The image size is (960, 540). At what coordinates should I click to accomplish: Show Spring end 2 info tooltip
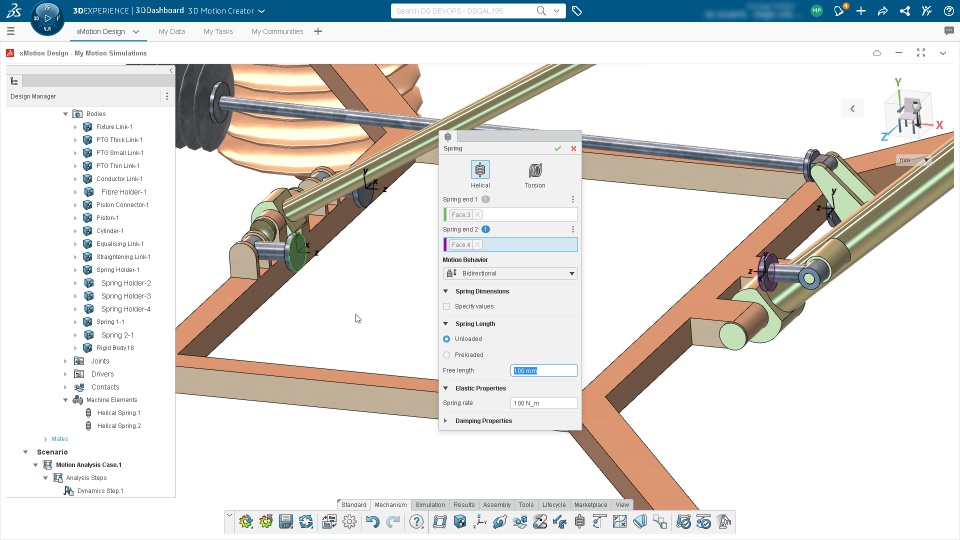(x=486, y=229)
